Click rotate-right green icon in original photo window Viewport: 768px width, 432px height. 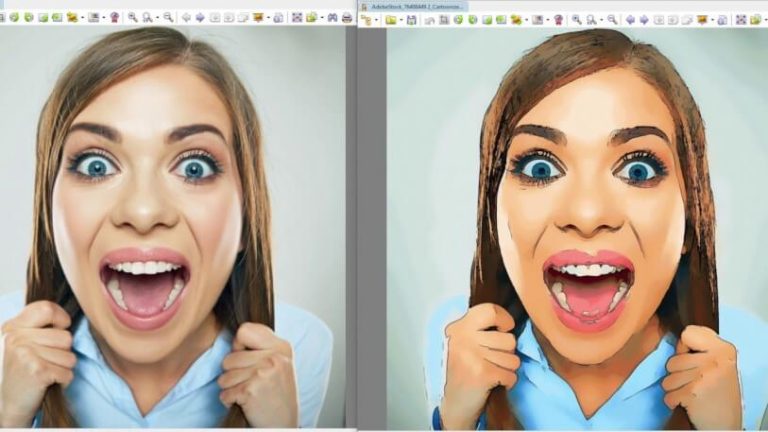tap(29, 17)
